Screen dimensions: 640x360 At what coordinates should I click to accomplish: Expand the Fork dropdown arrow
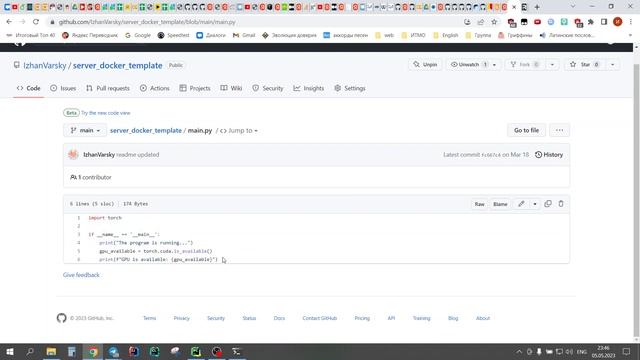pos(552,64)
